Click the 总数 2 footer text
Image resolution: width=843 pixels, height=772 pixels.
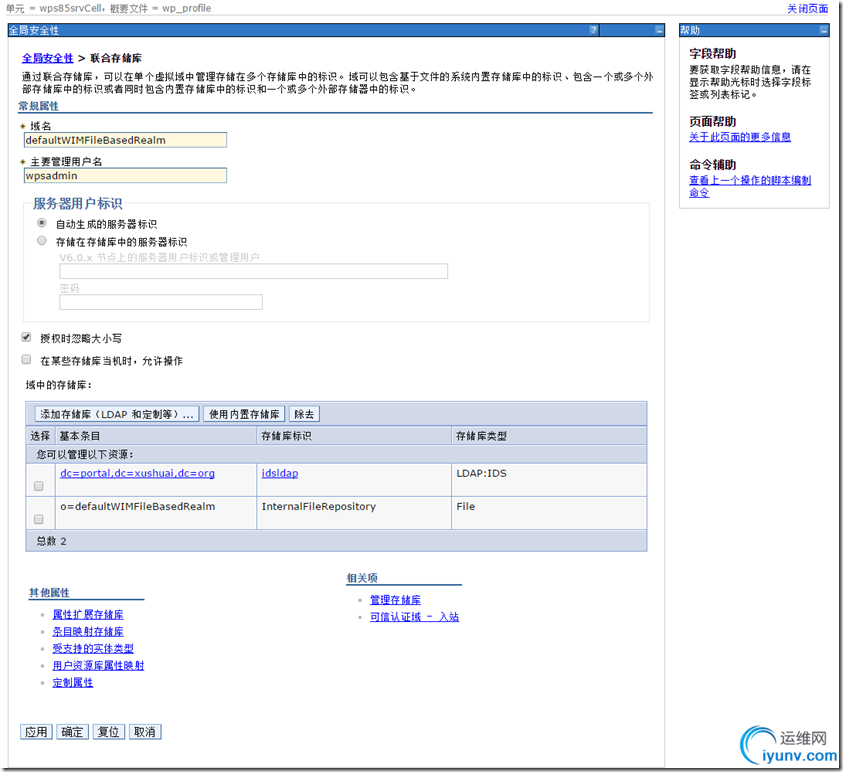click(51, 541)
